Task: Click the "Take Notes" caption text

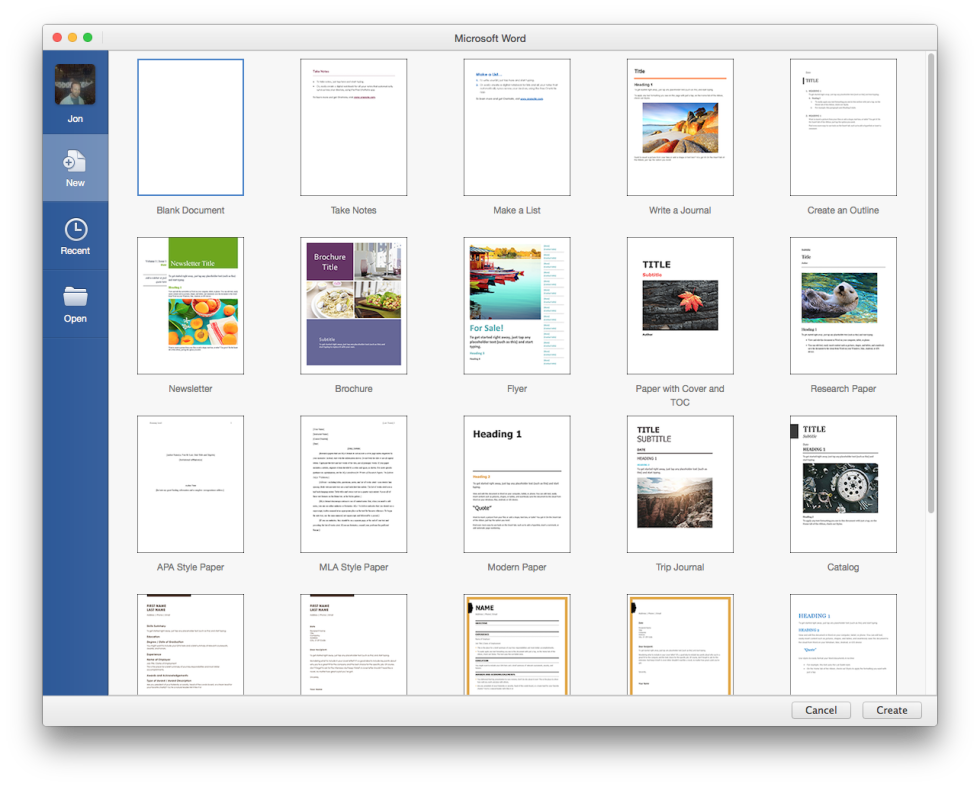Action: [x=354, y=211]
